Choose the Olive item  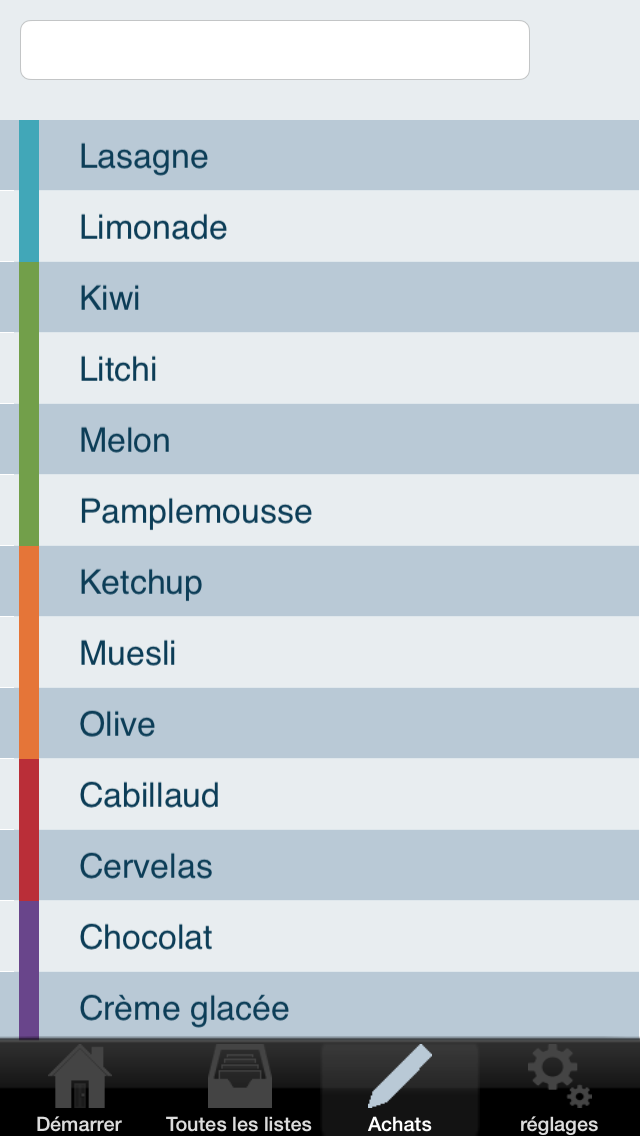pos(320,724)
